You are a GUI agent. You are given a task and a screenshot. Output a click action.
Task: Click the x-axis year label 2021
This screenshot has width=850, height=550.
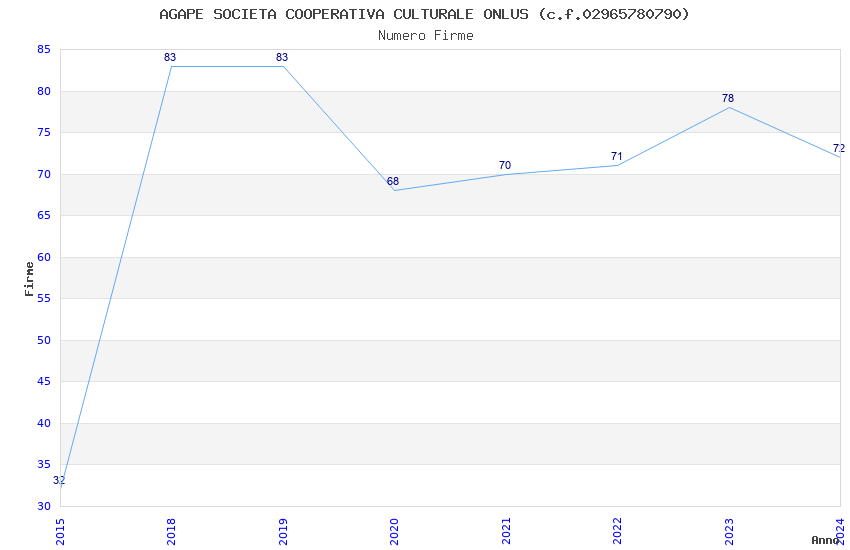tap(506, 532)
